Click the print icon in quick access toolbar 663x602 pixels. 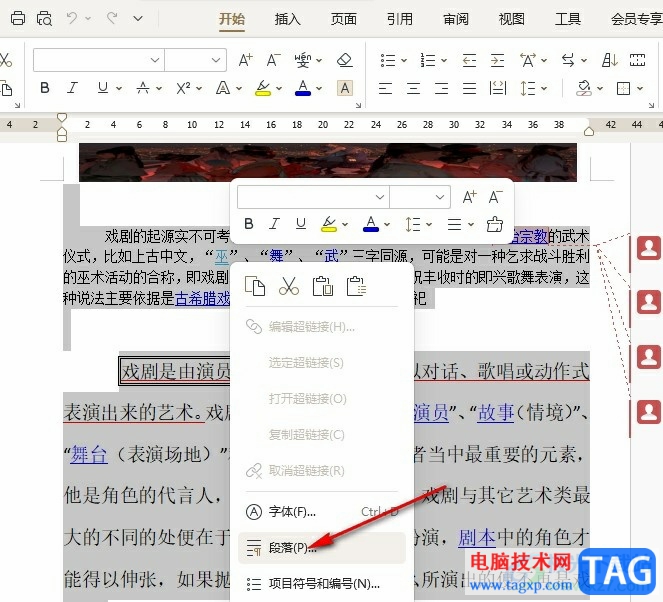point(18,19)
